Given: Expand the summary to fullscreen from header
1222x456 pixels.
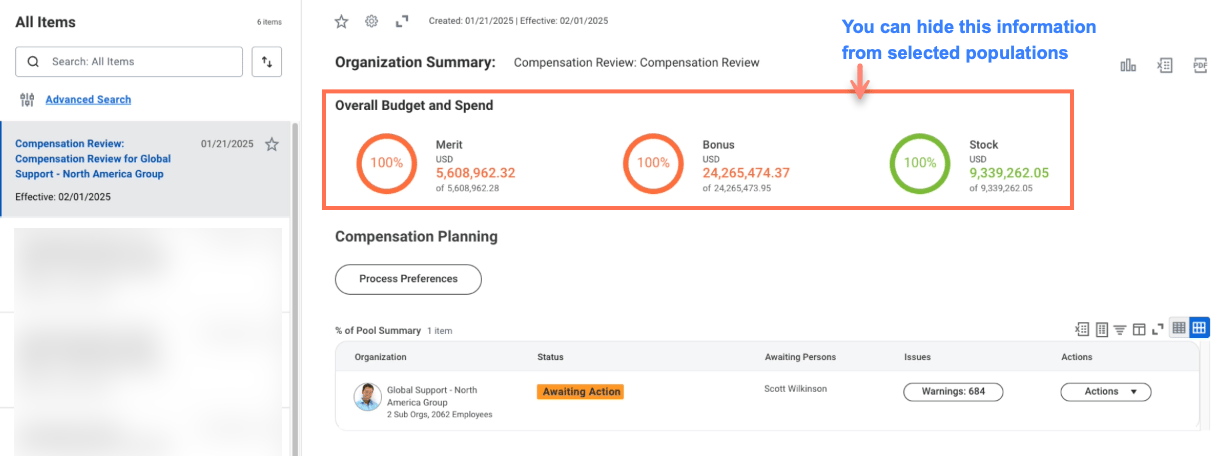Looking at the screenshot, I should click(402, 21).
